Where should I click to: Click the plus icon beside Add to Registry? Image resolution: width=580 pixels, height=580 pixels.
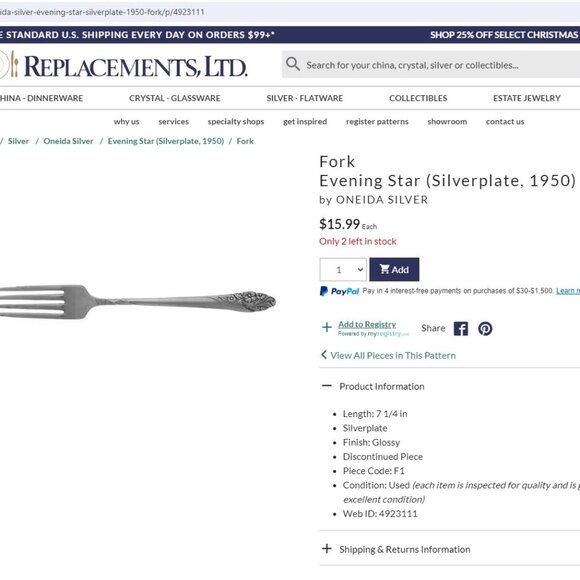pos(327,327)
